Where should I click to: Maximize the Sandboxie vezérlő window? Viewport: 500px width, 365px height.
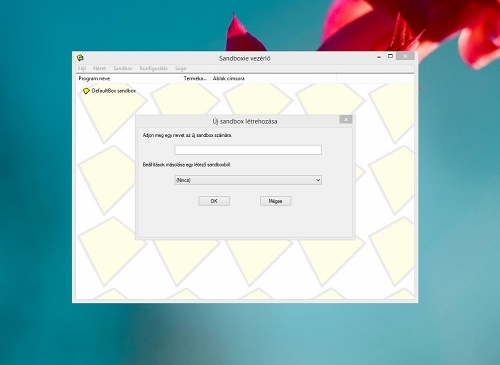(390, 56)
